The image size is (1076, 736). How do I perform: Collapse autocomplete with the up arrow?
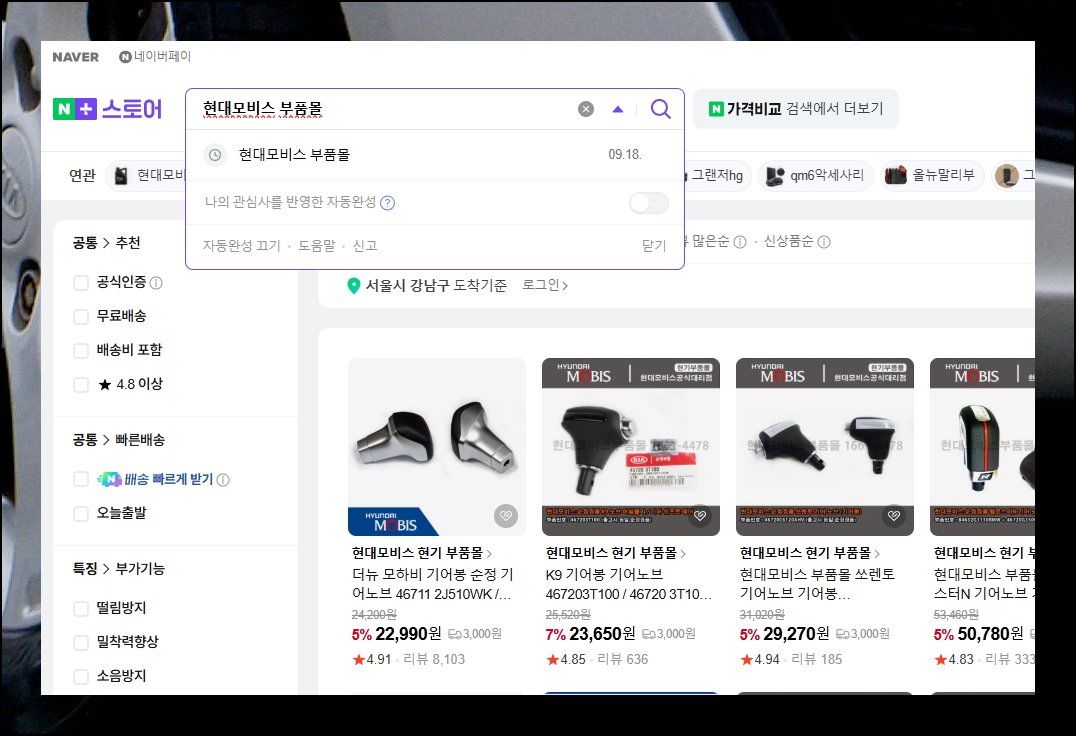point(618,109)
